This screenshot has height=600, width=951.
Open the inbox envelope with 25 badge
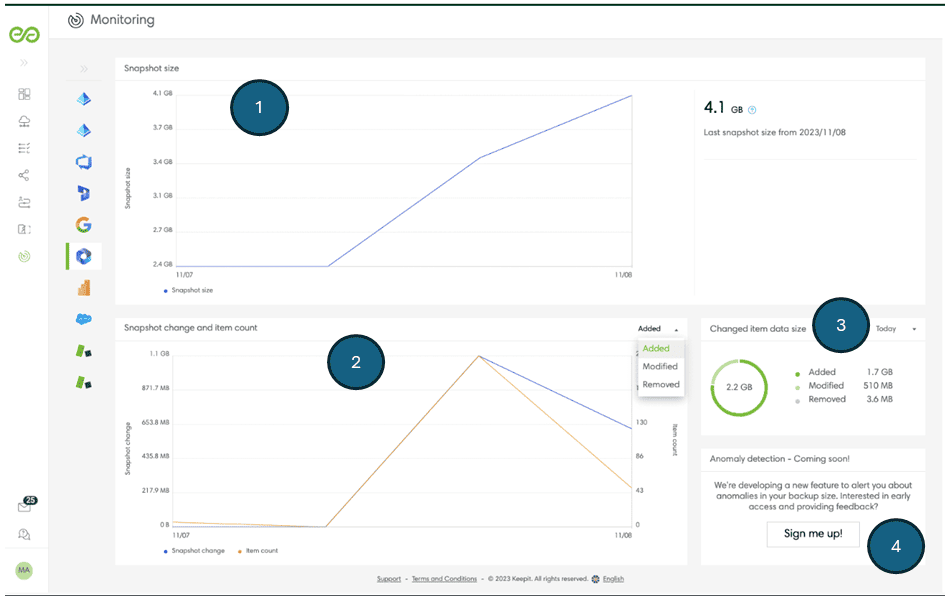25,507
